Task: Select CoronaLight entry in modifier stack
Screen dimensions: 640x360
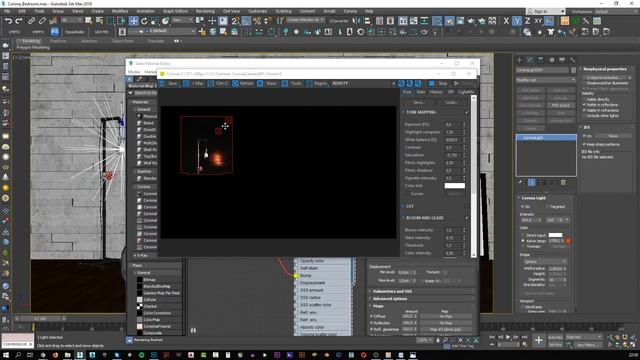Action: coord(546,138)
